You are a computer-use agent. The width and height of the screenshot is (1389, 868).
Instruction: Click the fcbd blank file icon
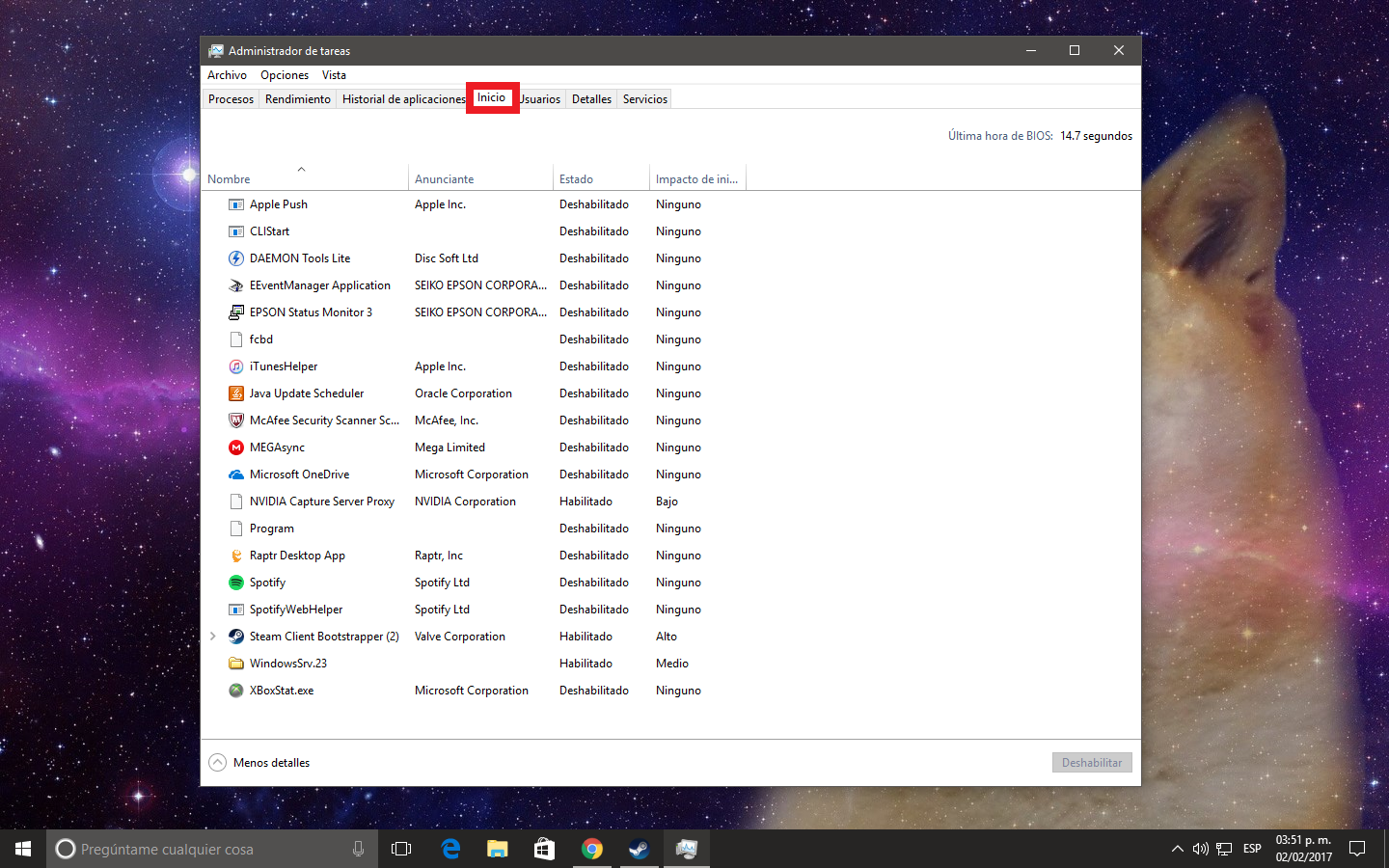tap(235, 339)
